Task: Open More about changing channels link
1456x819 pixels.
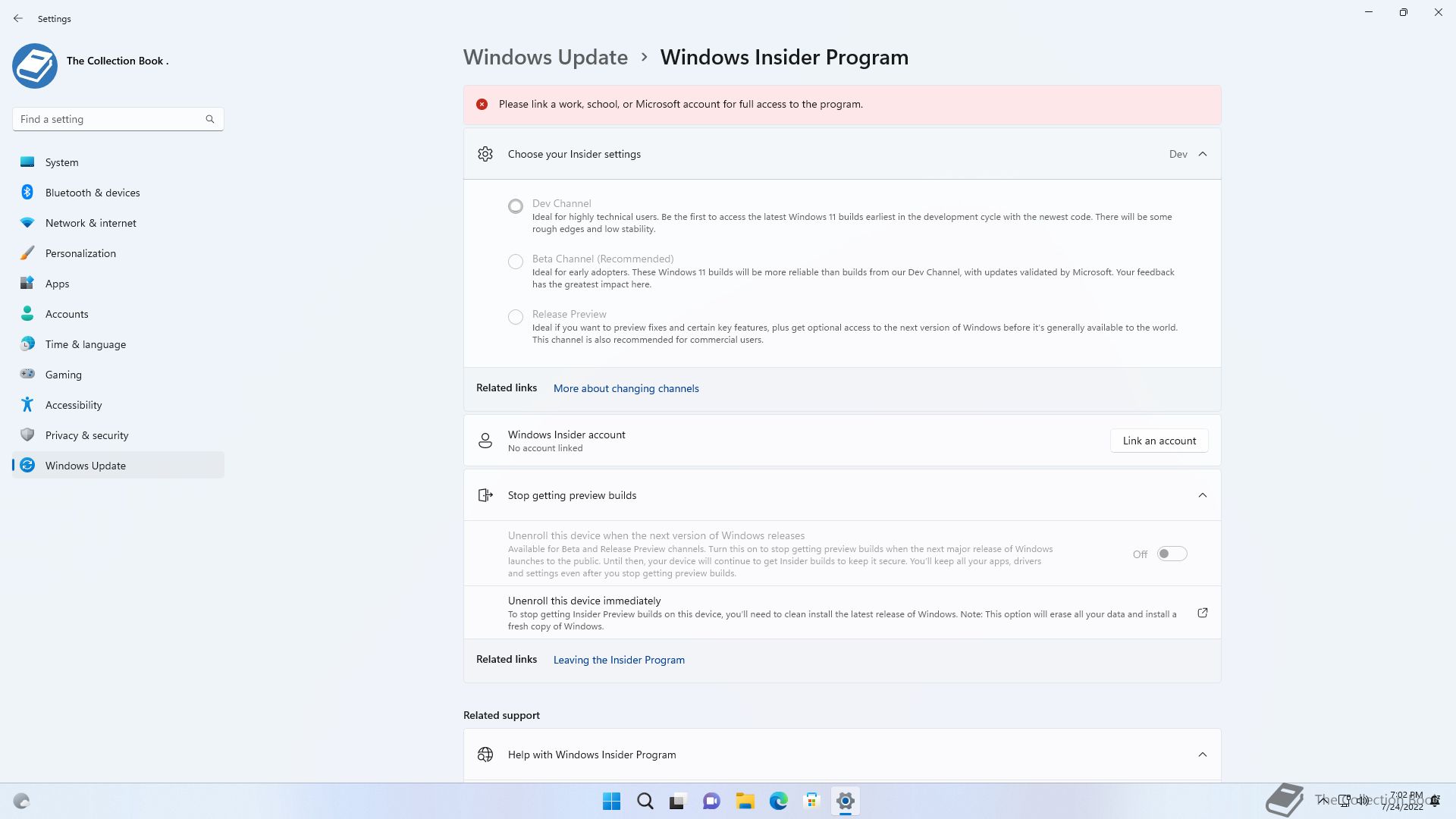Action: 626,388
